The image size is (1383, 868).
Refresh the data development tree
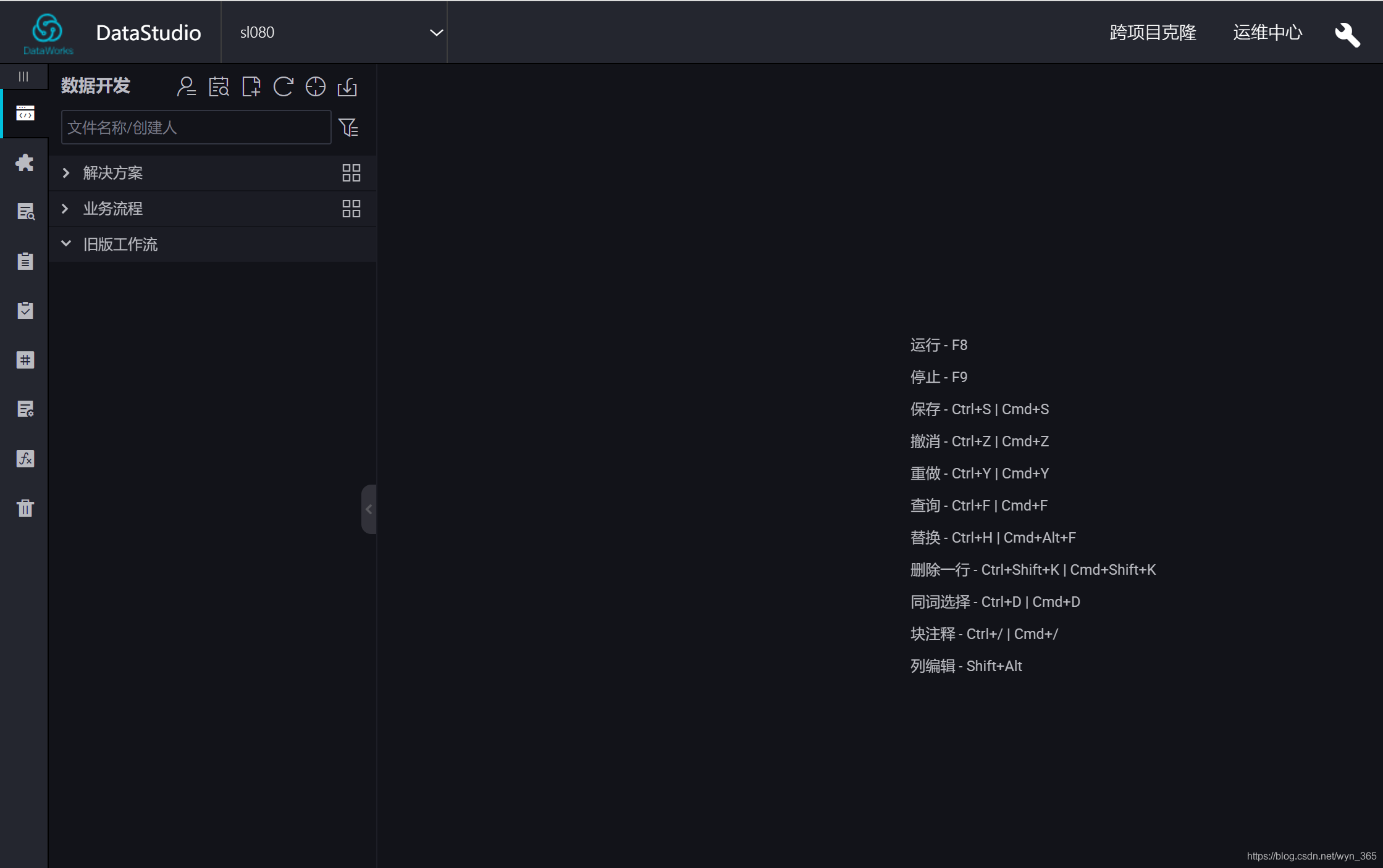tap(283, 86)
